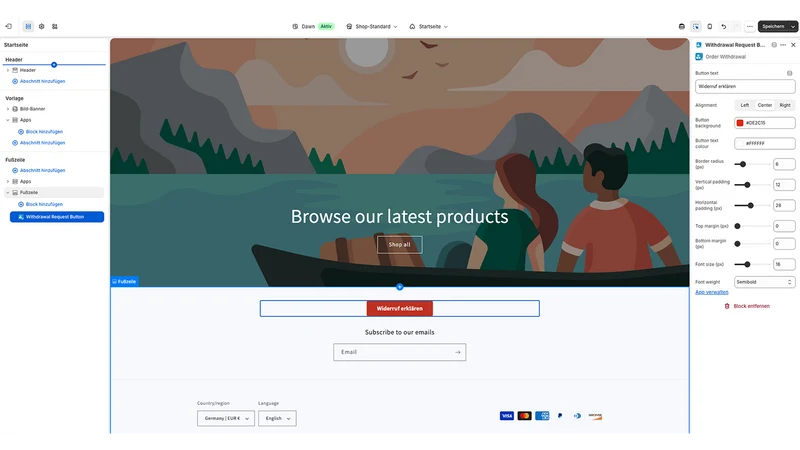This screenshot has height=450, width=800.
Task: Click the Shop all banner button
Action: 399,244
